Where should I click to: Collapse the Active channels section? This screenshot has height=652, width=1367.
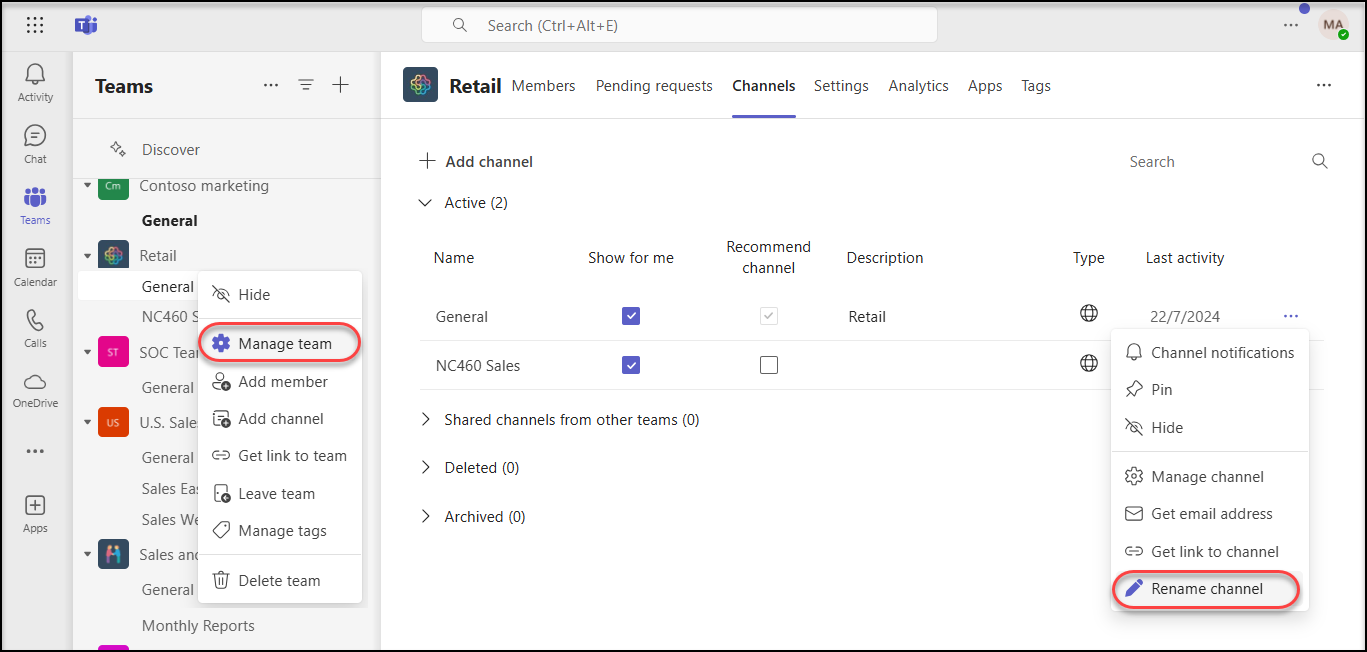[426, 203]
